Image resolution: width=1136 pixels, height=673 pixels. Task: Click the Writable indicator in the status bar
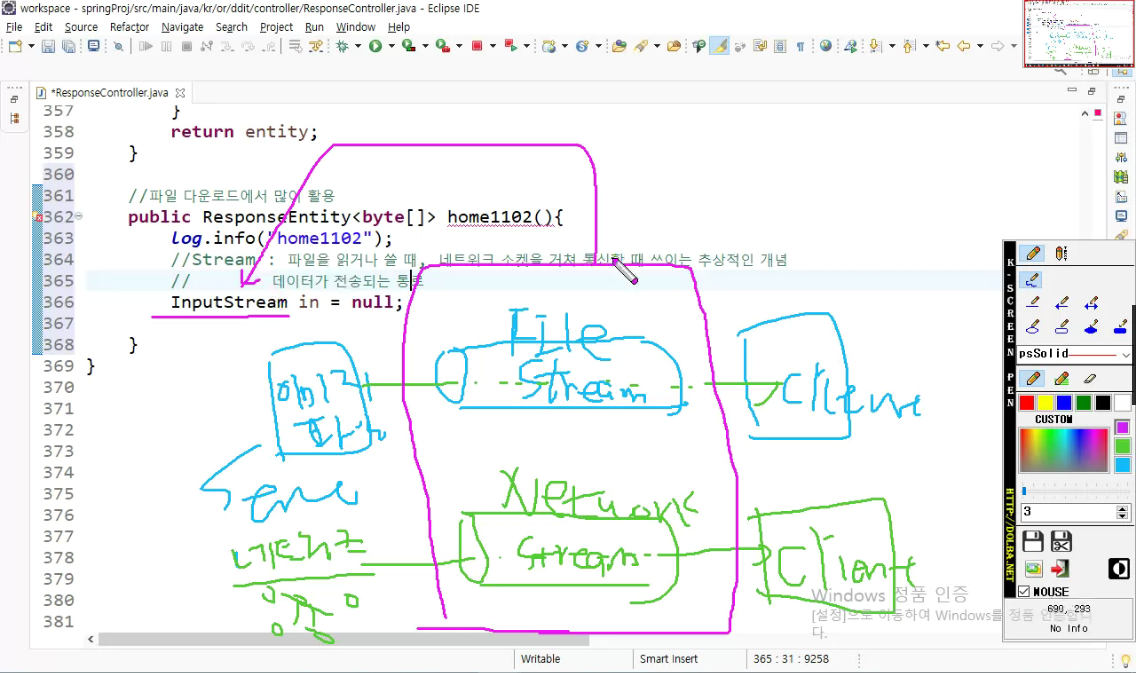tap(541, 658)
